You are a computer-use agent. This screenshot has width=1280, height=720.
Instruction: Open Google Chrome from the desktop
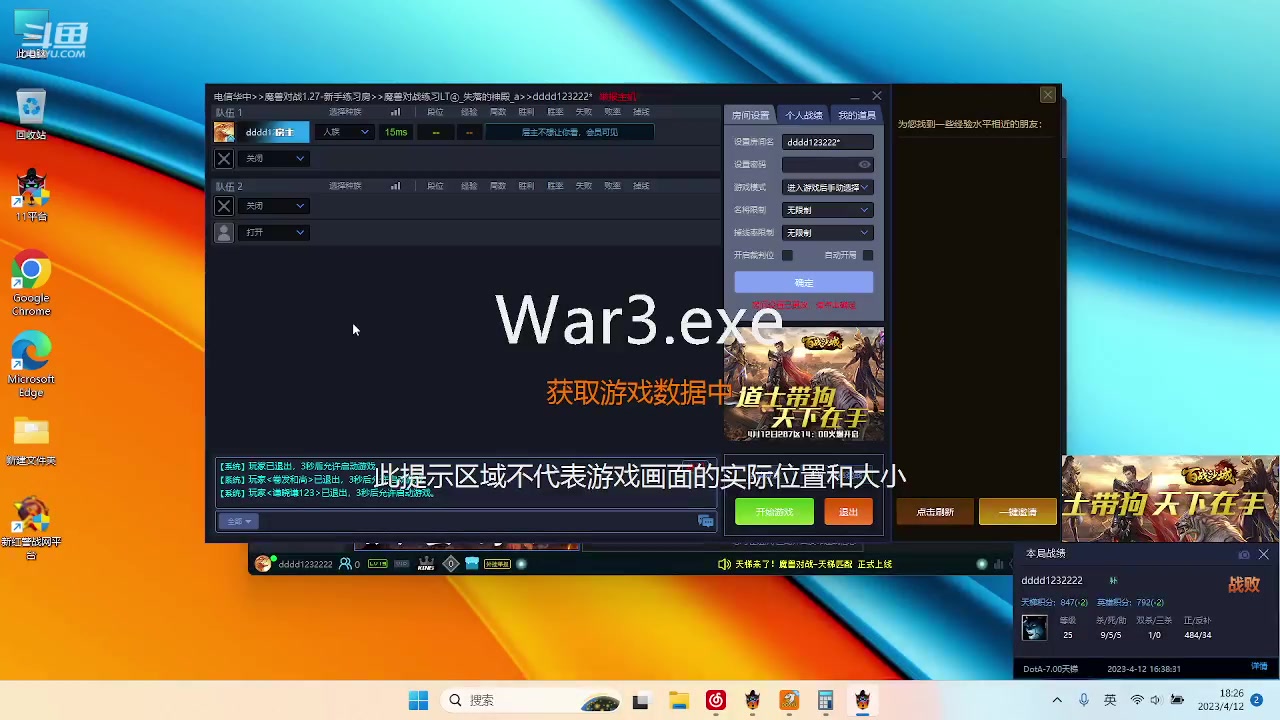pos(31,283)
